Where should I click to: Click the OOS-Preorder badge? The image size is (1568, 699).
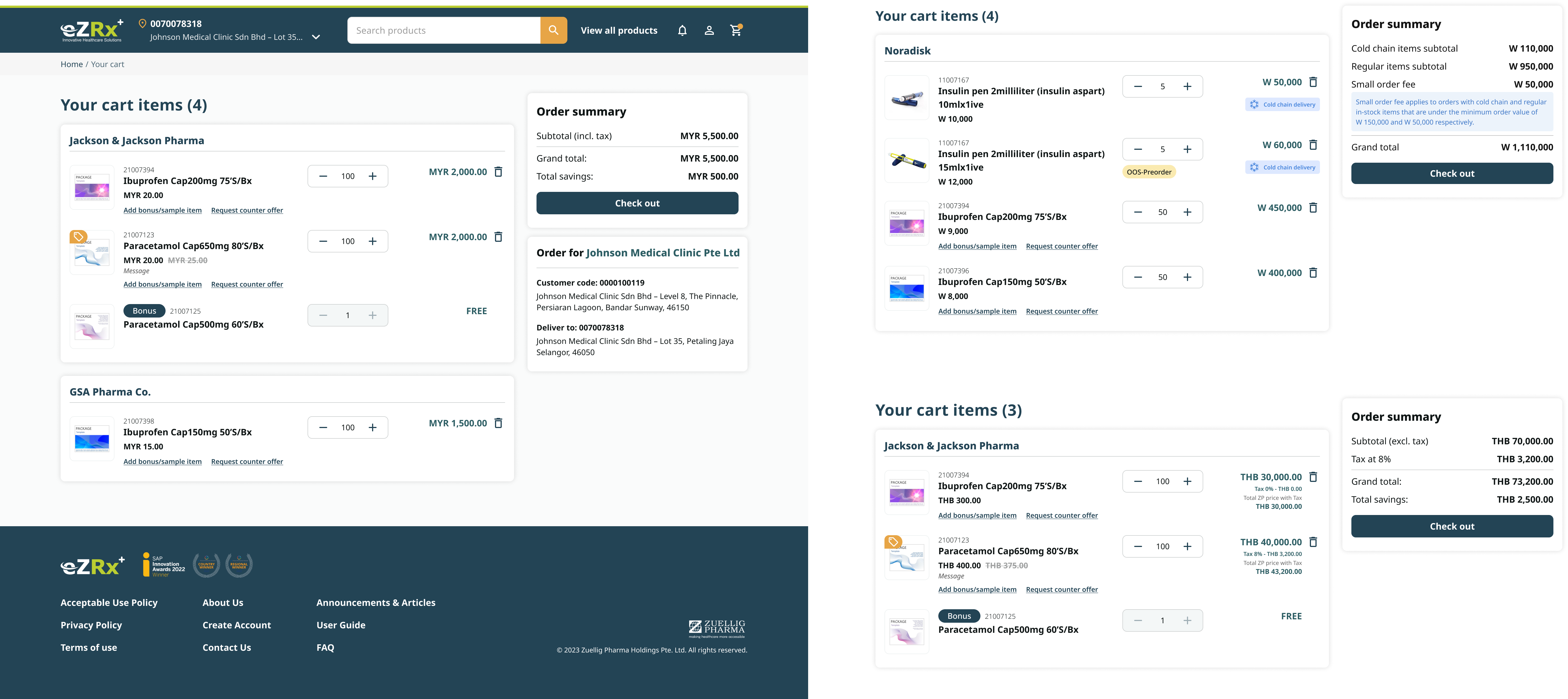click(x=1149, y=172)
